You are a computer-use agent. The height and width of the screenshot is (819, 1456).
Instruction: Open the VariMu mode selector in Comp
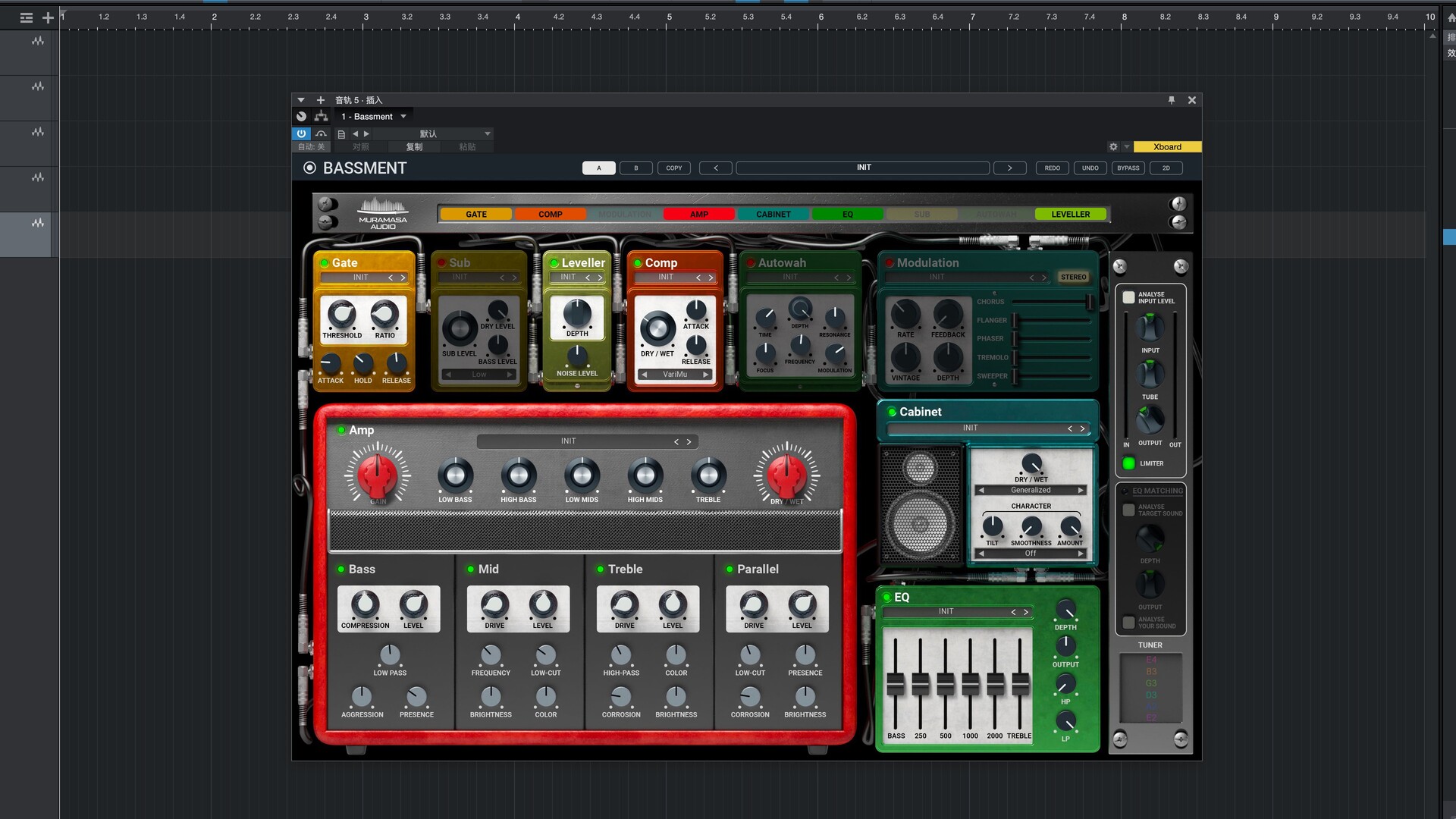(x=674, y=374)
